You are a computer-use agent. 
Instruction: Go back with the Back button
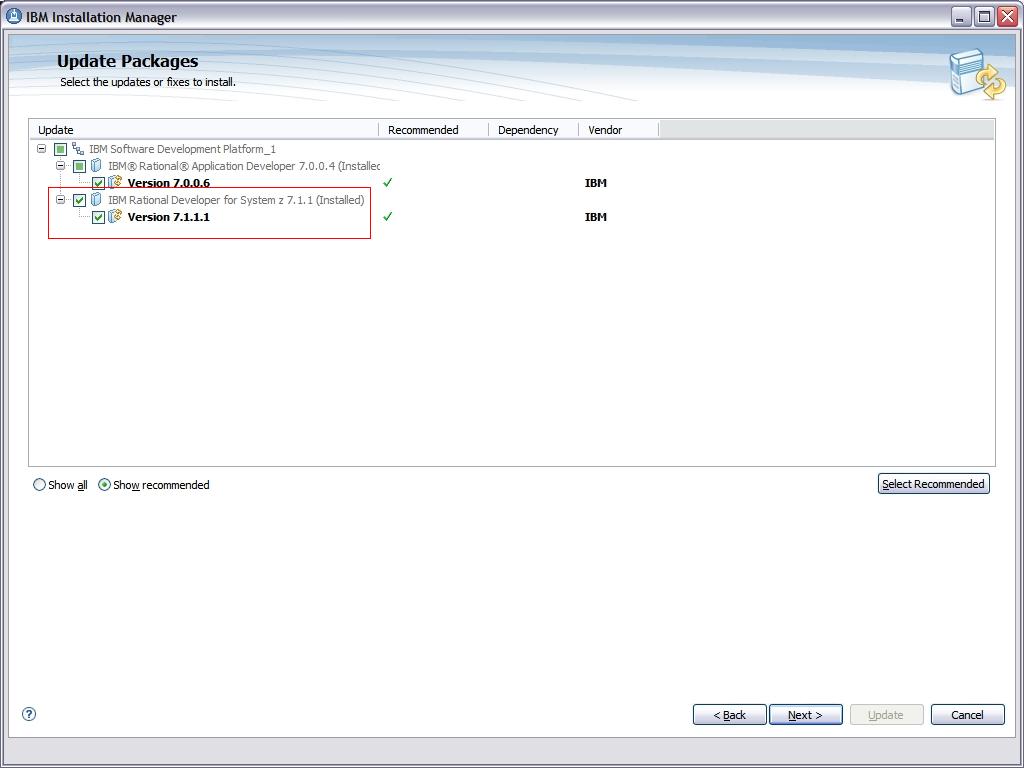click(x=729, y=714)
